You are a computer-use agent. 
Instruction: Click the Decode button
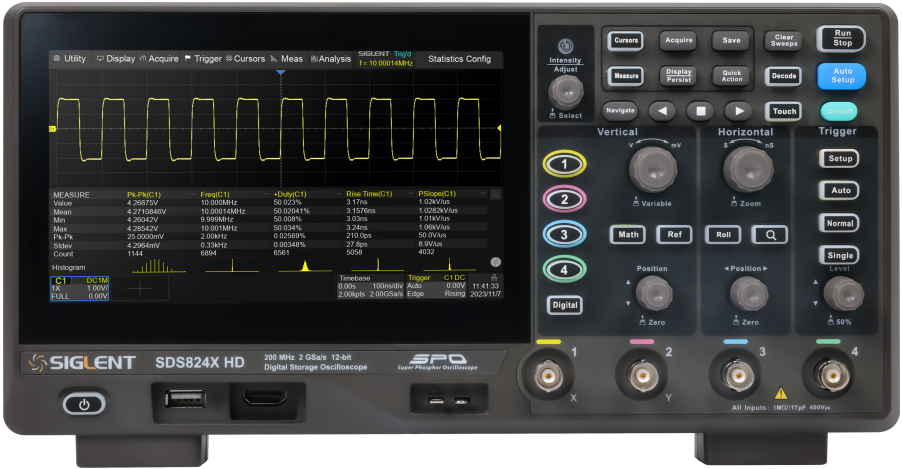pyautogui.click(x=783, y=76)
